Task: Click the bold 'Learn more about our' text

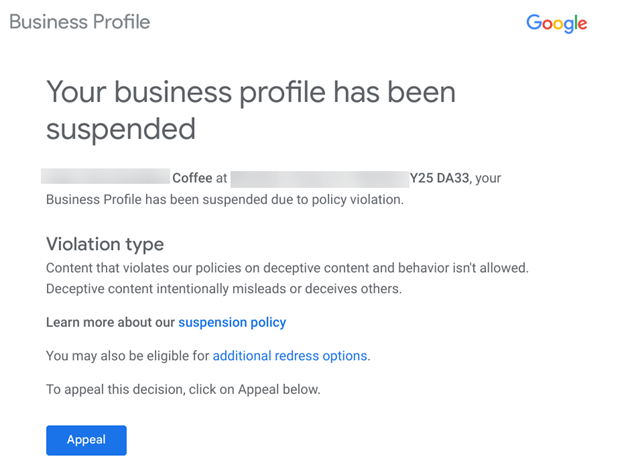Action: [x=110, y=322]
